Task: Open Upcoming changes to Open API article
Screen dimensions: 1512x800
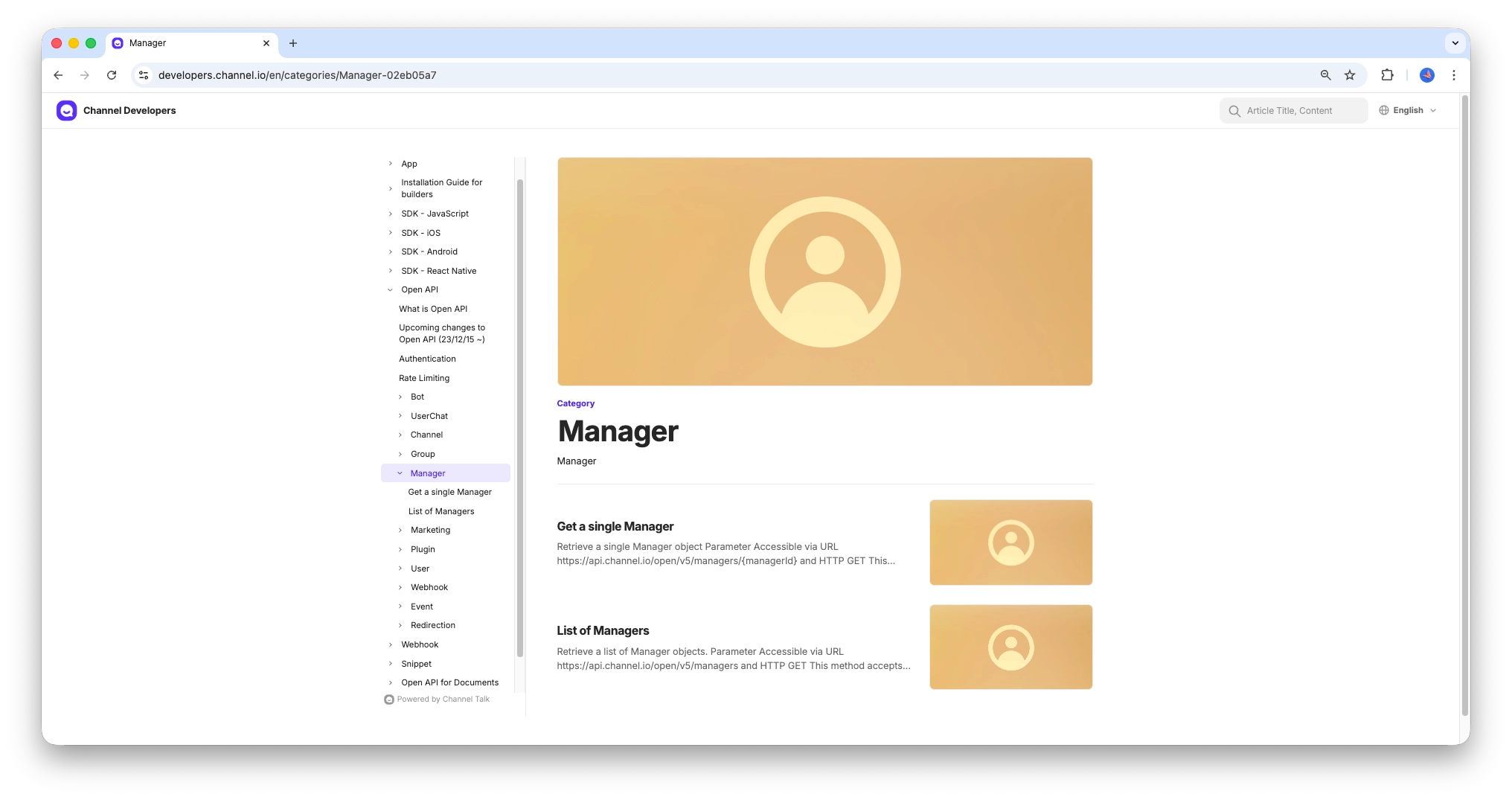Action: (442, 333)
